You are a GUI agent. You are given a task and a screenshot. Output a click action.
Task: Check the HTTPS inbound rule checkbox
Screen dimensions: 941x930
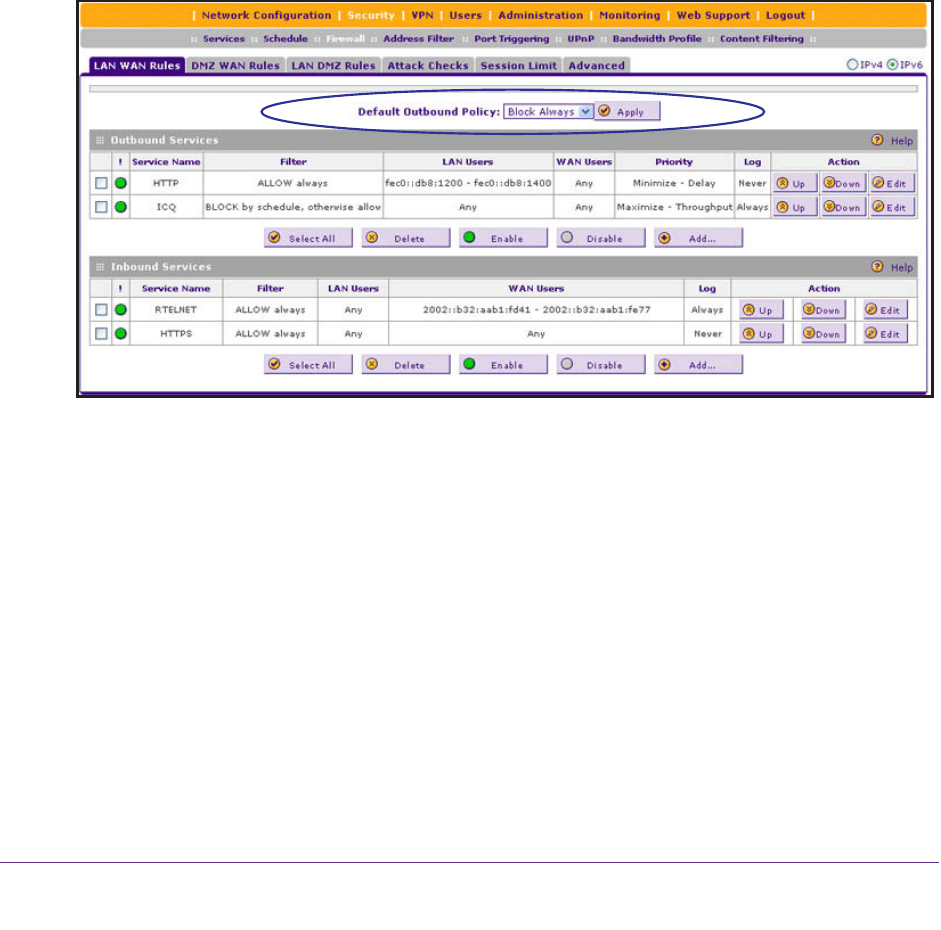(101, 334)
